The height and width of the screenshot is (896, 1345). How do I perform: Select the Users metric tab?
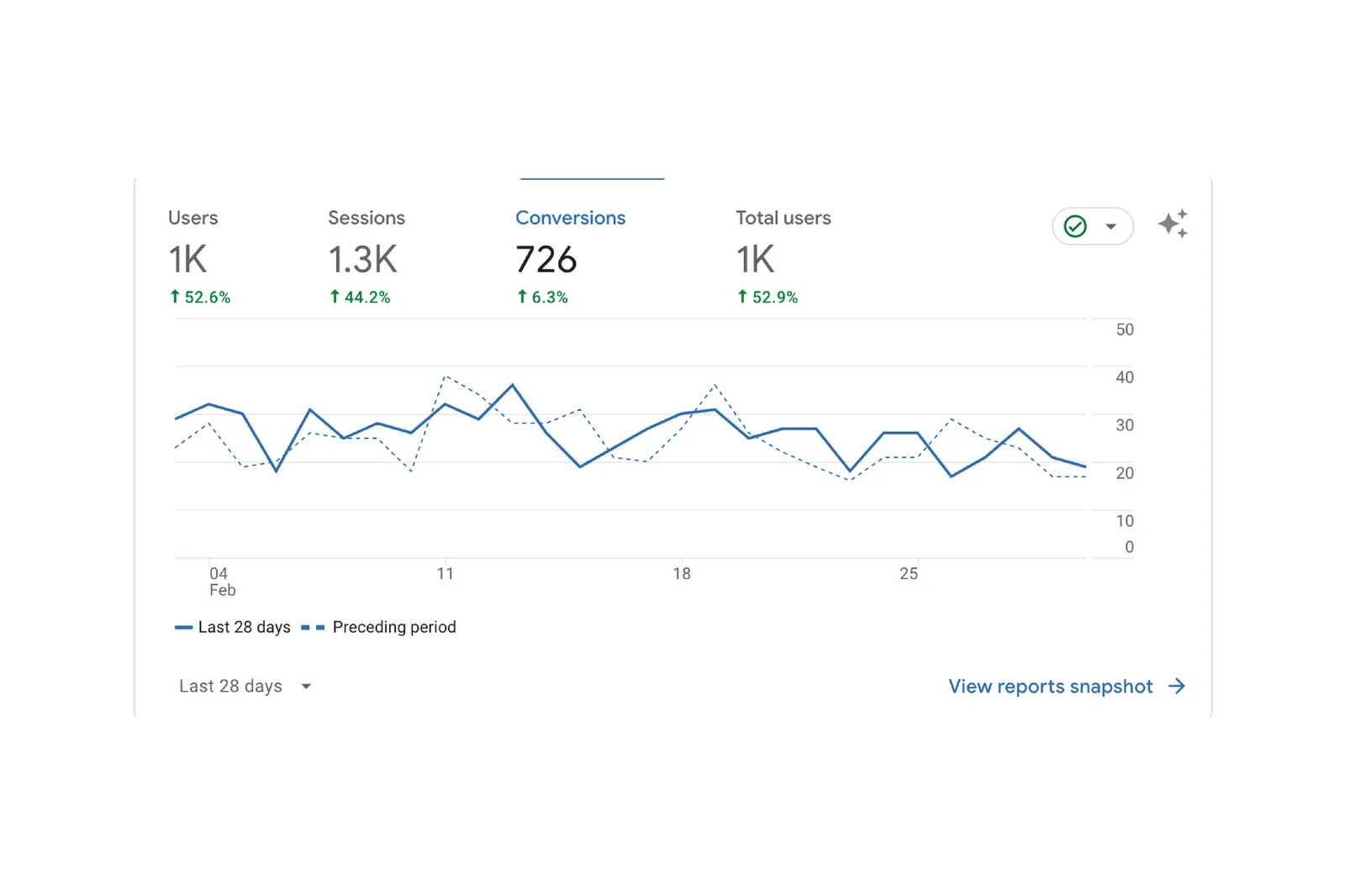199,256
